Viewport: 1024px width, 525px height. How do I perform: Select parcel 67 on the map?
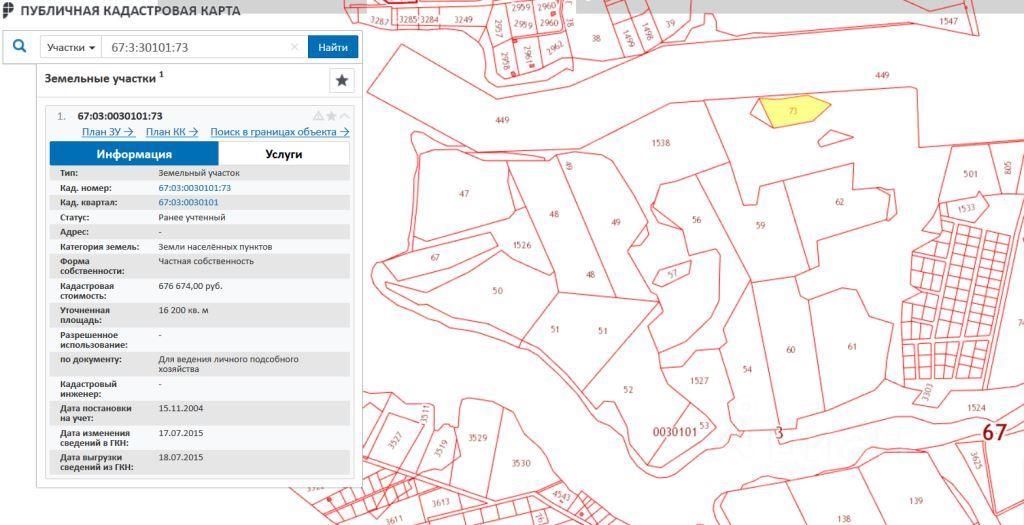pyautogui.click(x=436, y=257)
